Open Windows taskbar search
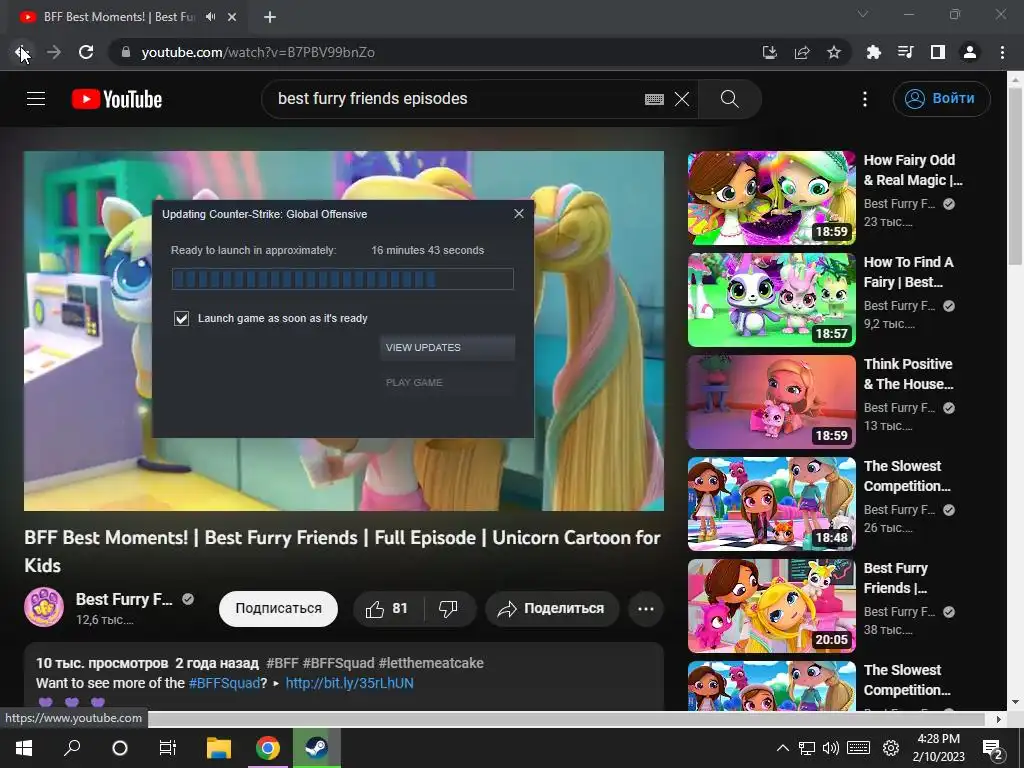The width and height of the screenshot is (1024, 768). point(72,748)
